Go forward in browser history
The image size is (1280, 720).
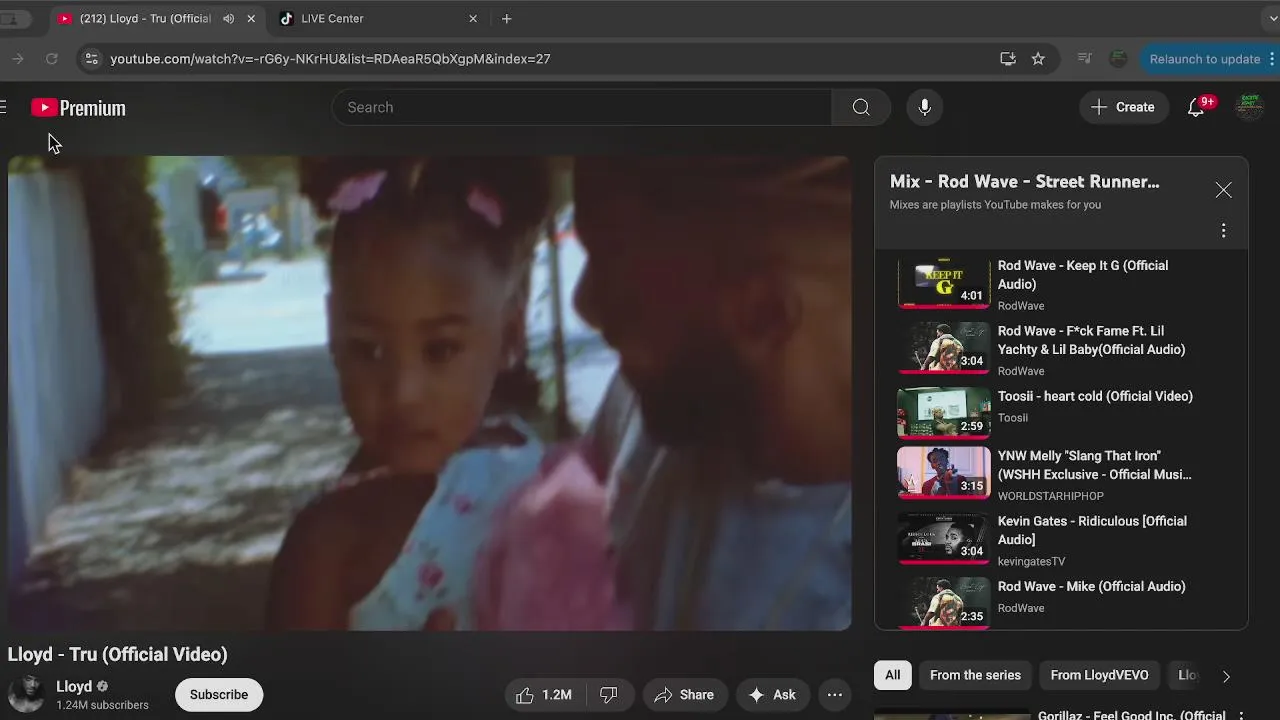click(17, 59)
